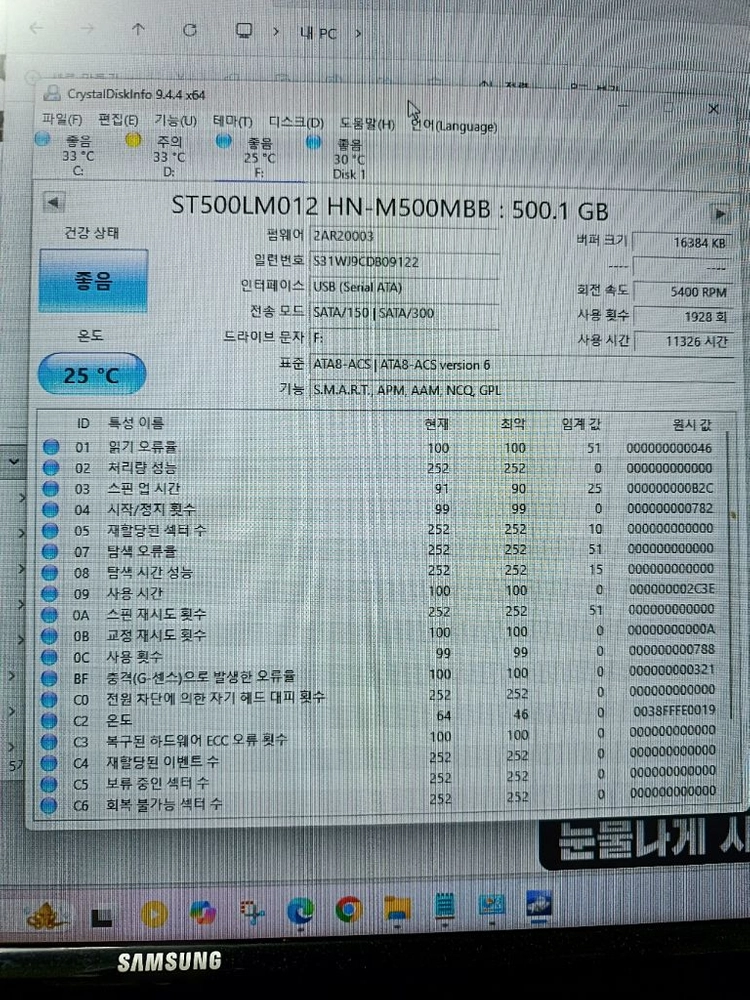750x1000 pixels.
Task: Click the status dot of 07 탐색 오류율
Action: pos(50,552)
